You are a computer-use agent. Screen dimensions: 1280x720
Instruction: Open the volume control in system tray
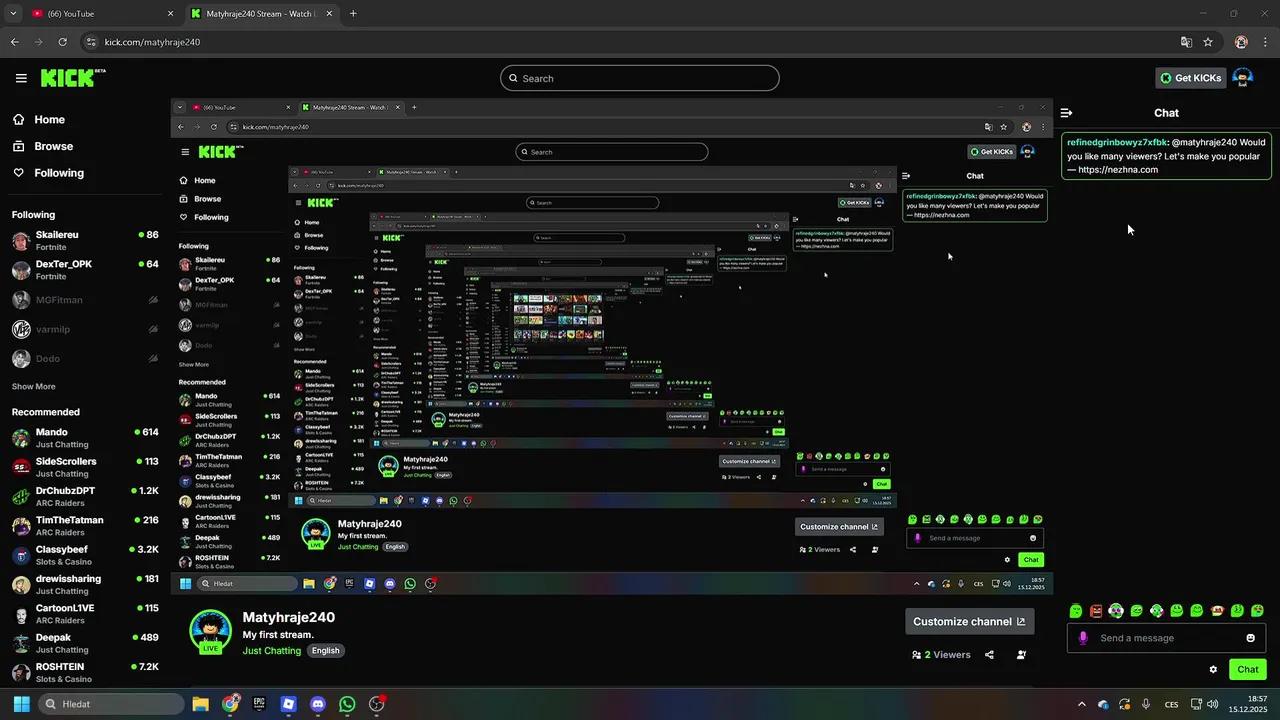click(1212, 704)
